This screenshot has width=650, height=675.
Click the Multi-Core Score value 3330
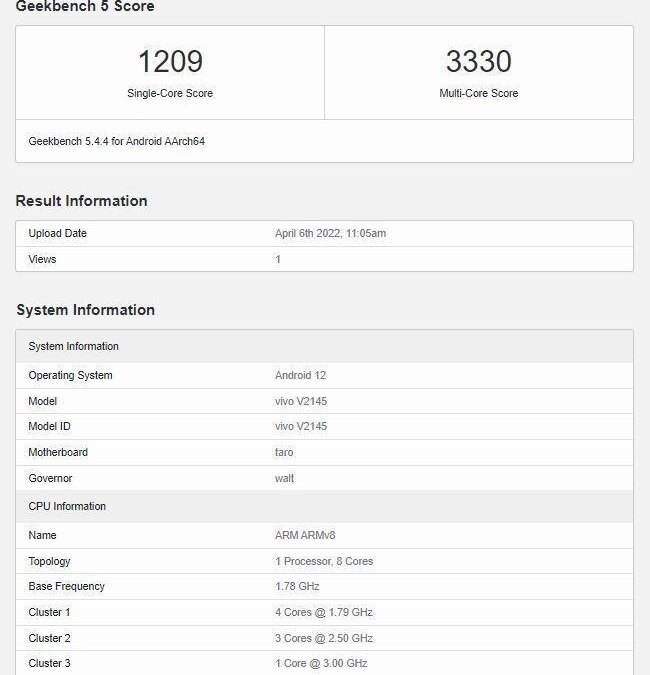479,61
